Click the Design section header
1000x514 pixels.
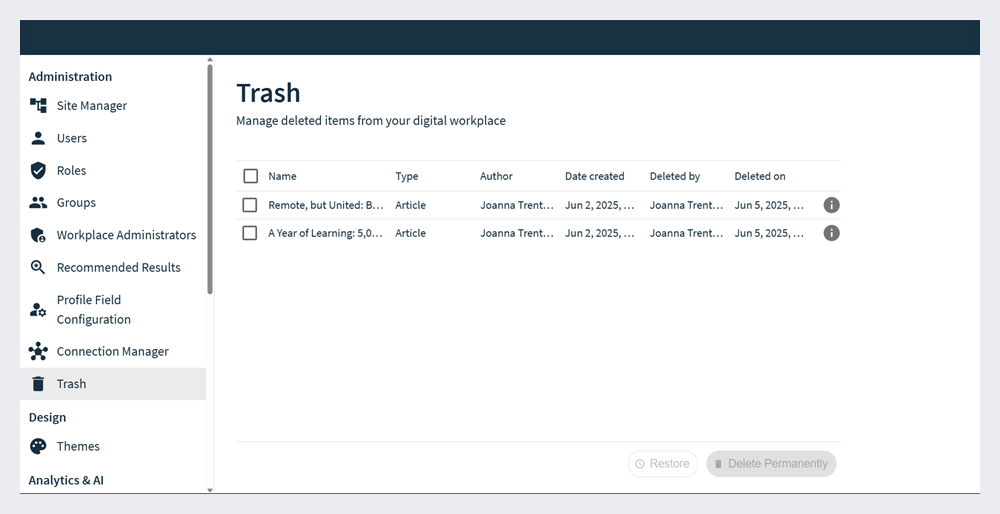(x=47, y=417)
